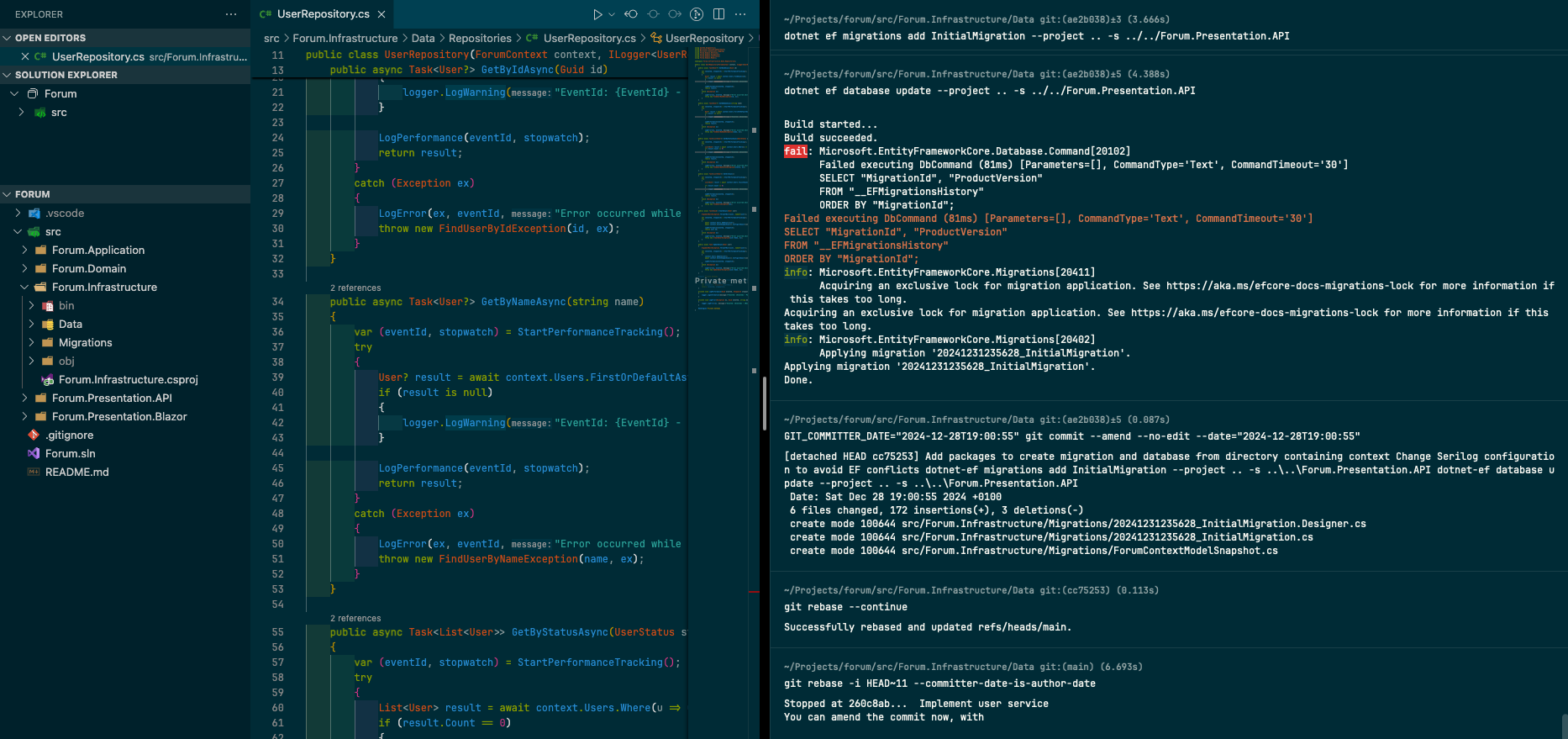Open editor More Actions ellipsis menu
Image resolution: width=1568 pixels, height=739 pixels.
point(740,14)
